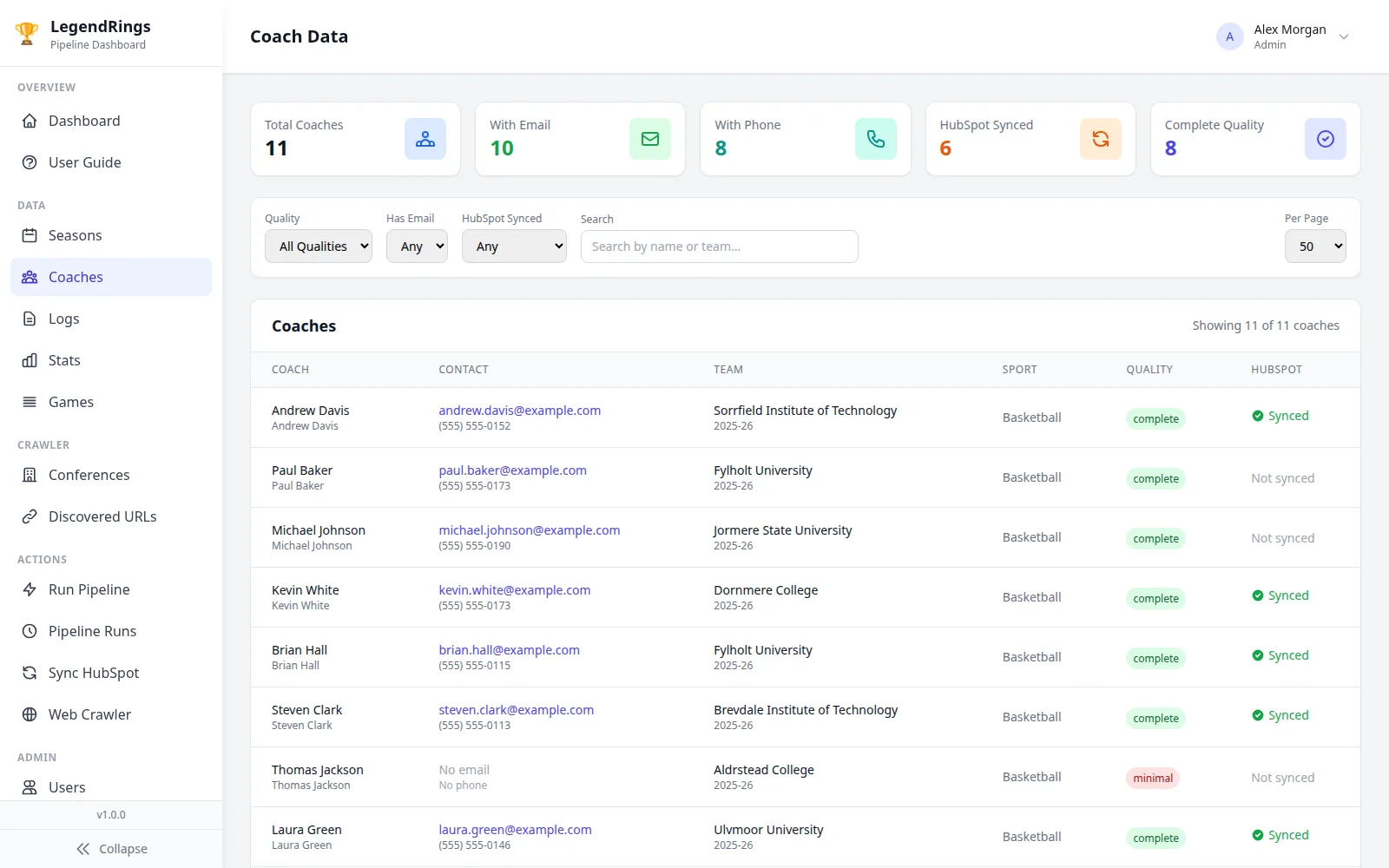This screenshot has width=1389, height=868.
Task: Click the minimal badge for Thomas Jackson
Action: point(1153,778)
